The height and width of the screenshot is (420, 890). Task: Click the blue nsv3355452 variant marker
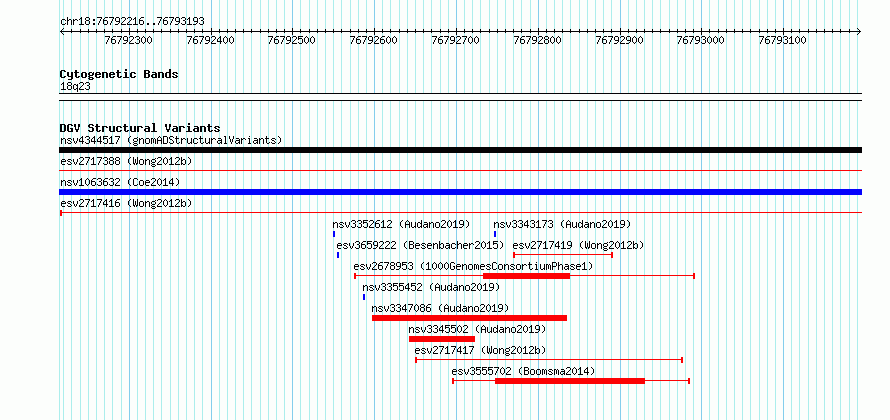point(364,297)
